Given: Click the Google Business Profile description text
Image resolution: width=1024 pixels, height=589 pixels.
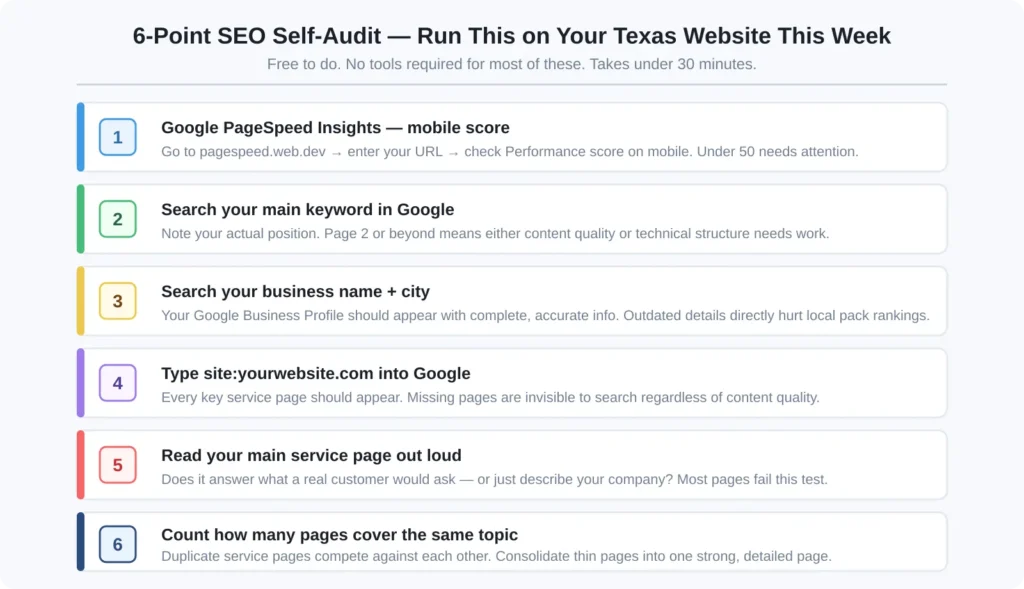Looking at the screenshot, I should pyautogui.click(x=545, y=315).
